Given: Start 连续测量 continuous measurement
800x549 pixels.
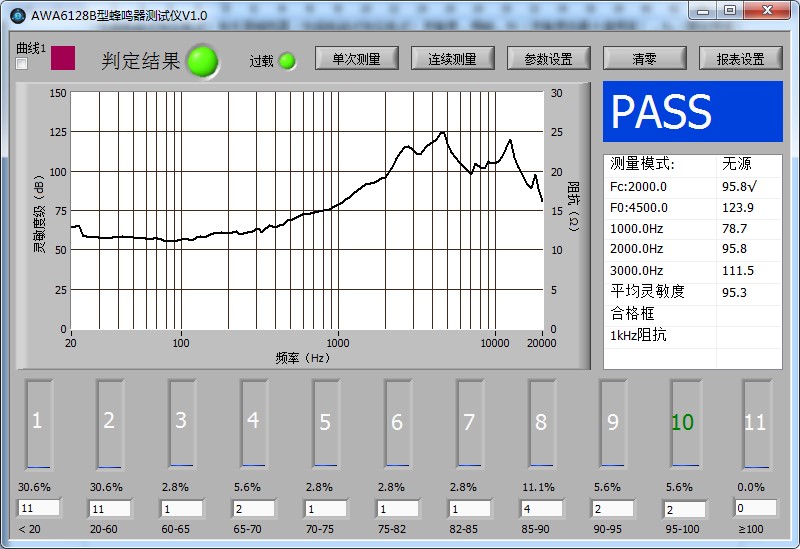Looking at the screenshot, I should click(452, 59).
